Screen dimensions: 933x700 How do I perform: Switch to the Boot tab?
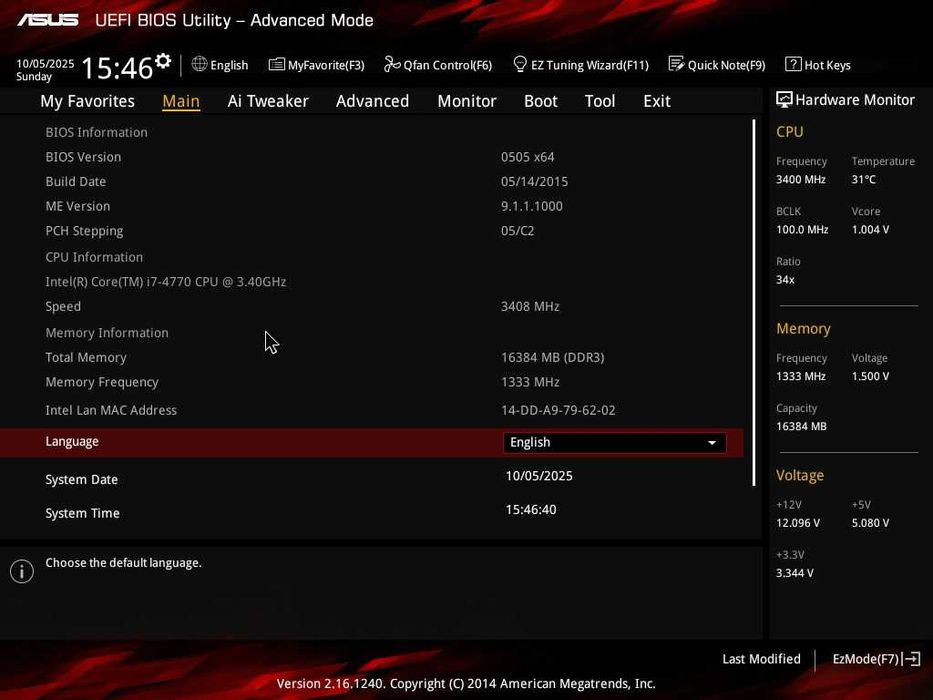point(540,101)
